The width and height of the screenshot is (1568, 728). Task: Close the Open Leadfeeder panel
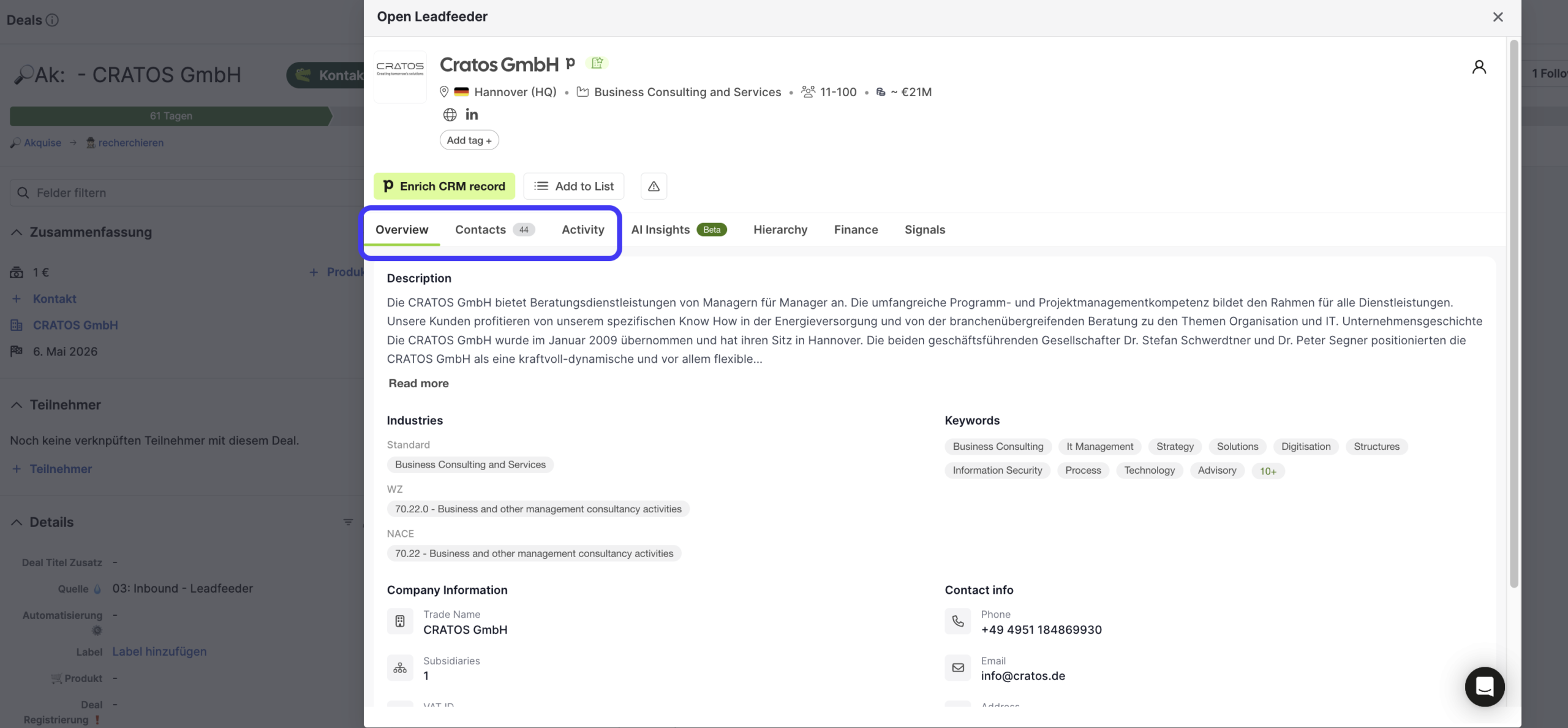[1498, 17]
